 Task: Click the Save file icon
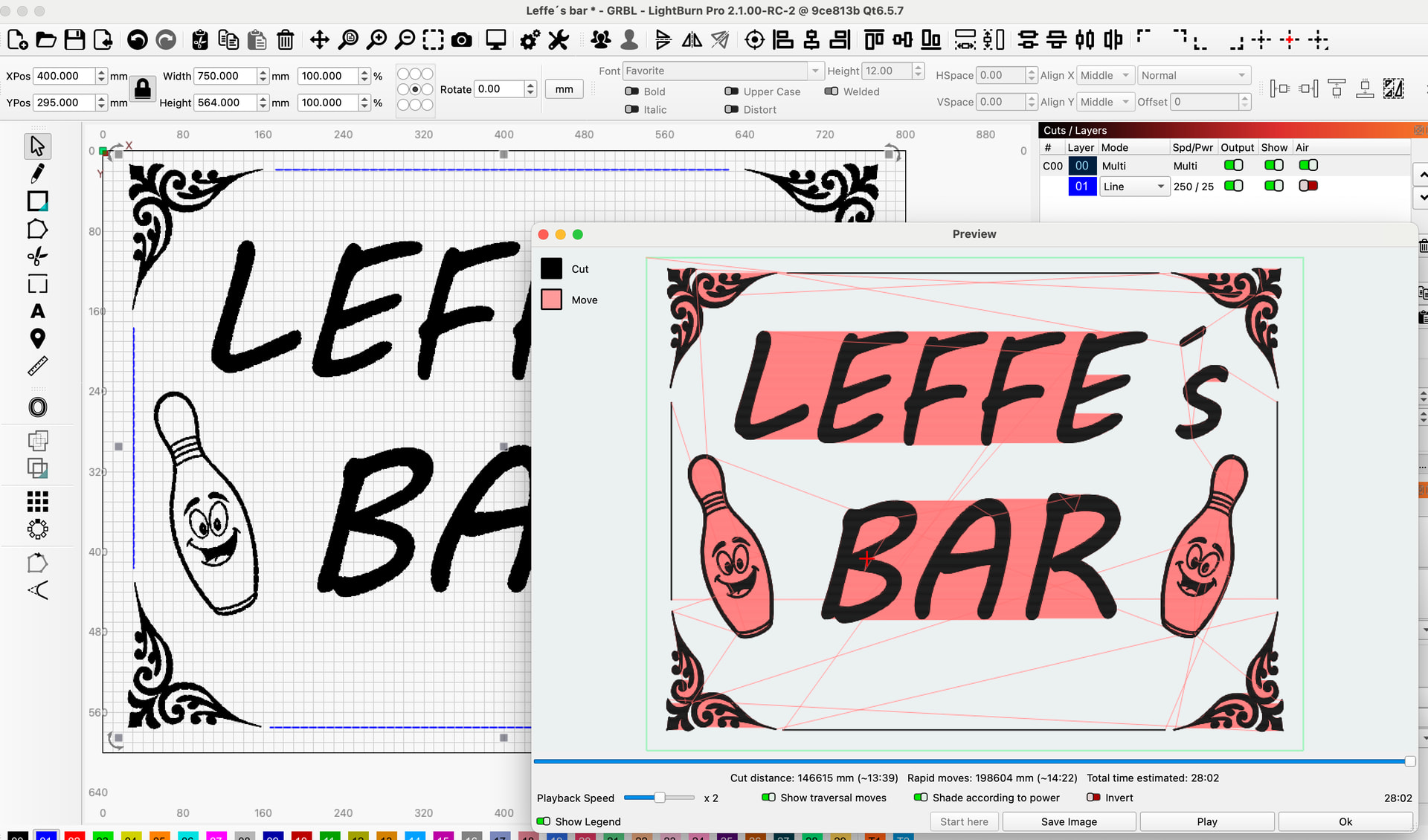(74, 39)
